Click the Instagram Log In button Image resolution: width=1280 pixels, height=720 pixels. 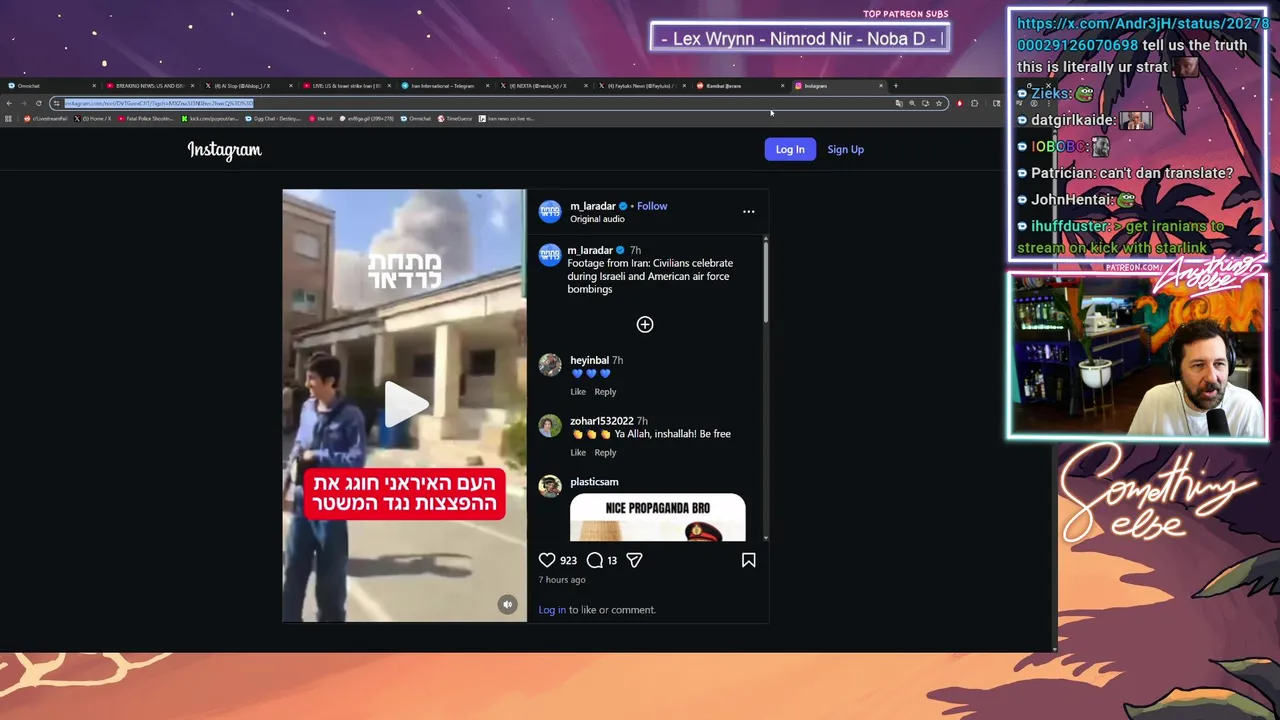click(790, 149)
